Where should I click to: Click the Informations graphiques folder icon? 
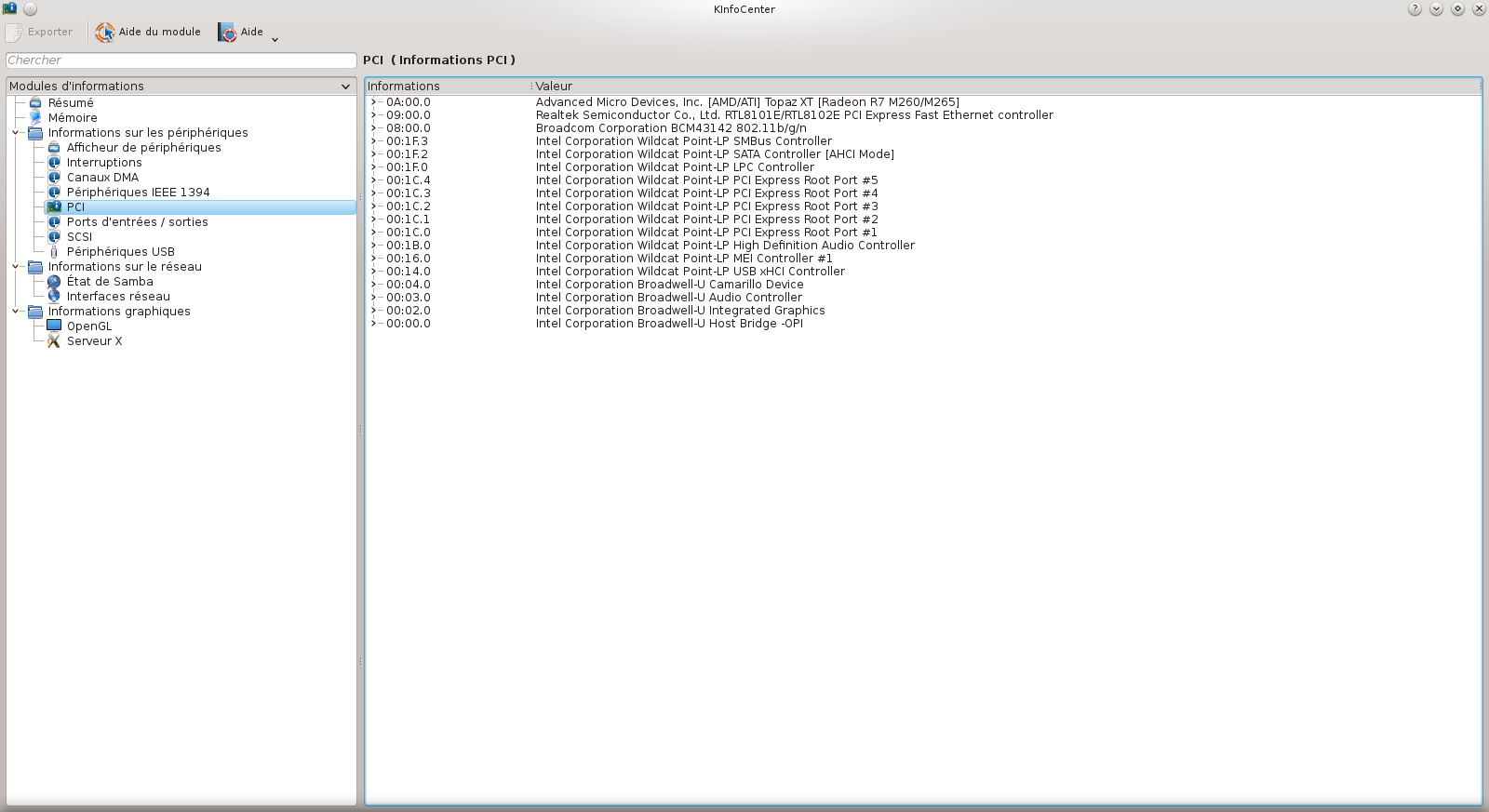pos(35,312)
